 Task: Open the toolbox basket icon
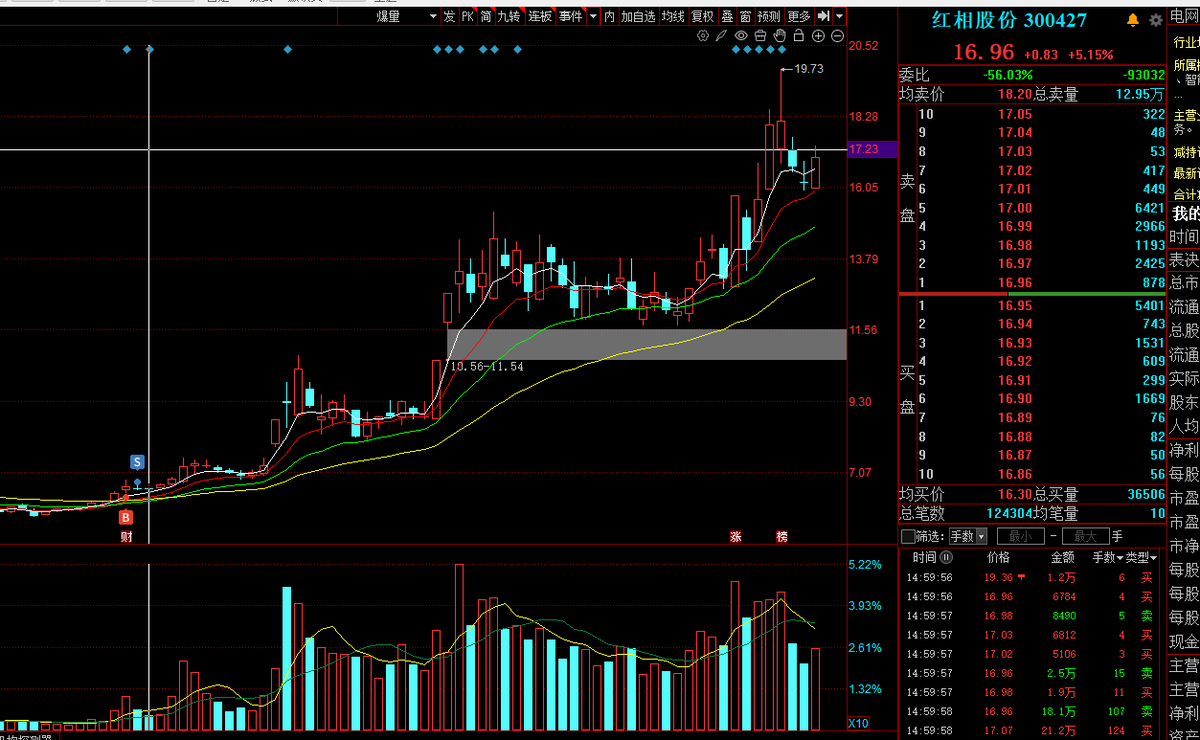coord(760,36)
